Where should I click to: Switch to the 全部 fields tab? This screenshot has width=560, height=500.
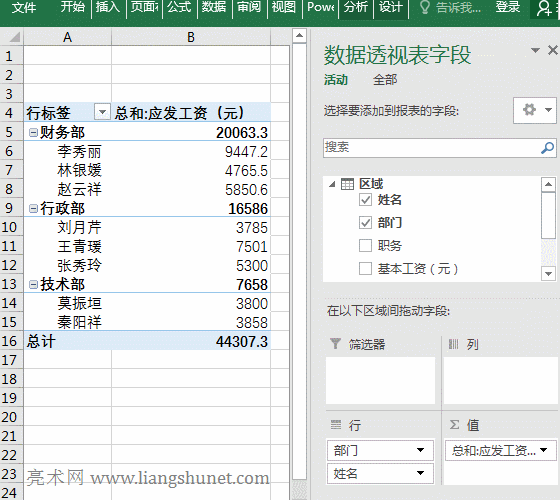pyautogui.click(x=385, y=80)
